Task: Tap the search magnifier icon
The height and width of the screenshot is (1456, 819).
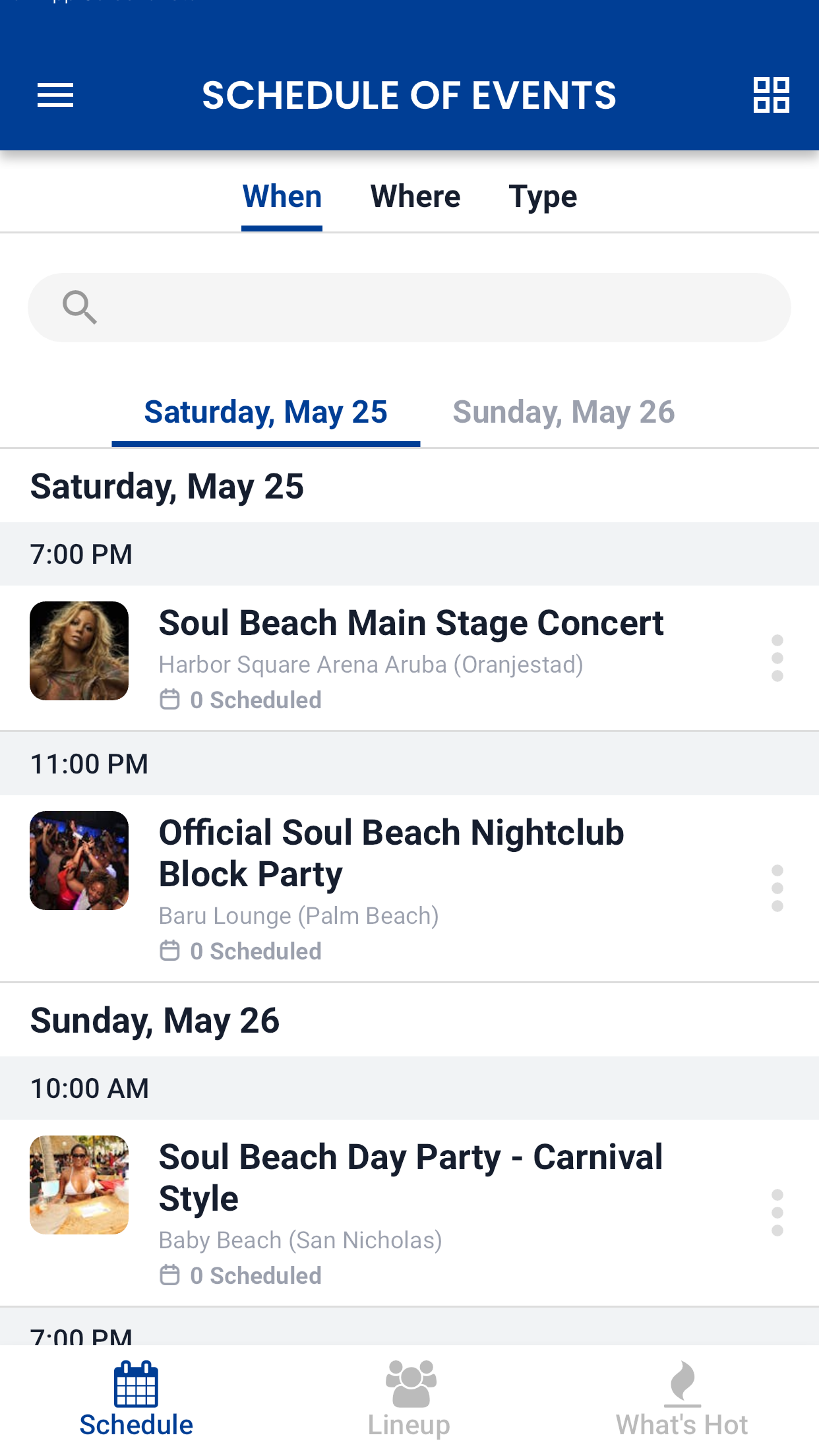Action: point(80,307)
